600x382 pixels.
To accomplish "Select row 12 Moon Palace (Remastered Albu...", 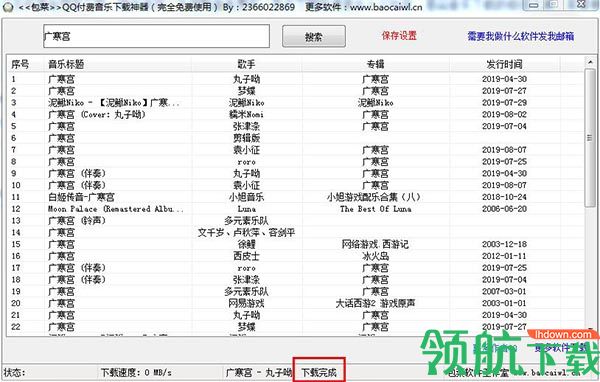I will tap(116, 209).
